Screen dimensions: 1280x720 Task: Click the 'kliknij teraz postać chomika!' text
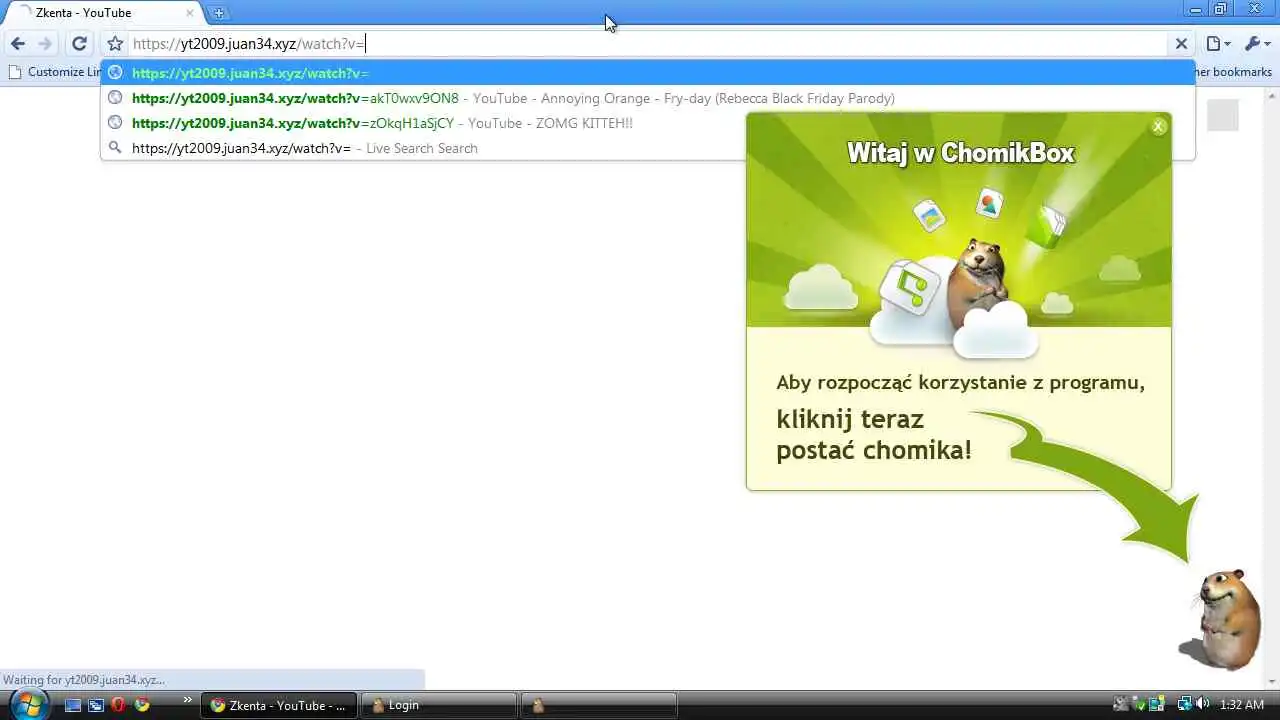pyautogui.click(x=874, y=434)
